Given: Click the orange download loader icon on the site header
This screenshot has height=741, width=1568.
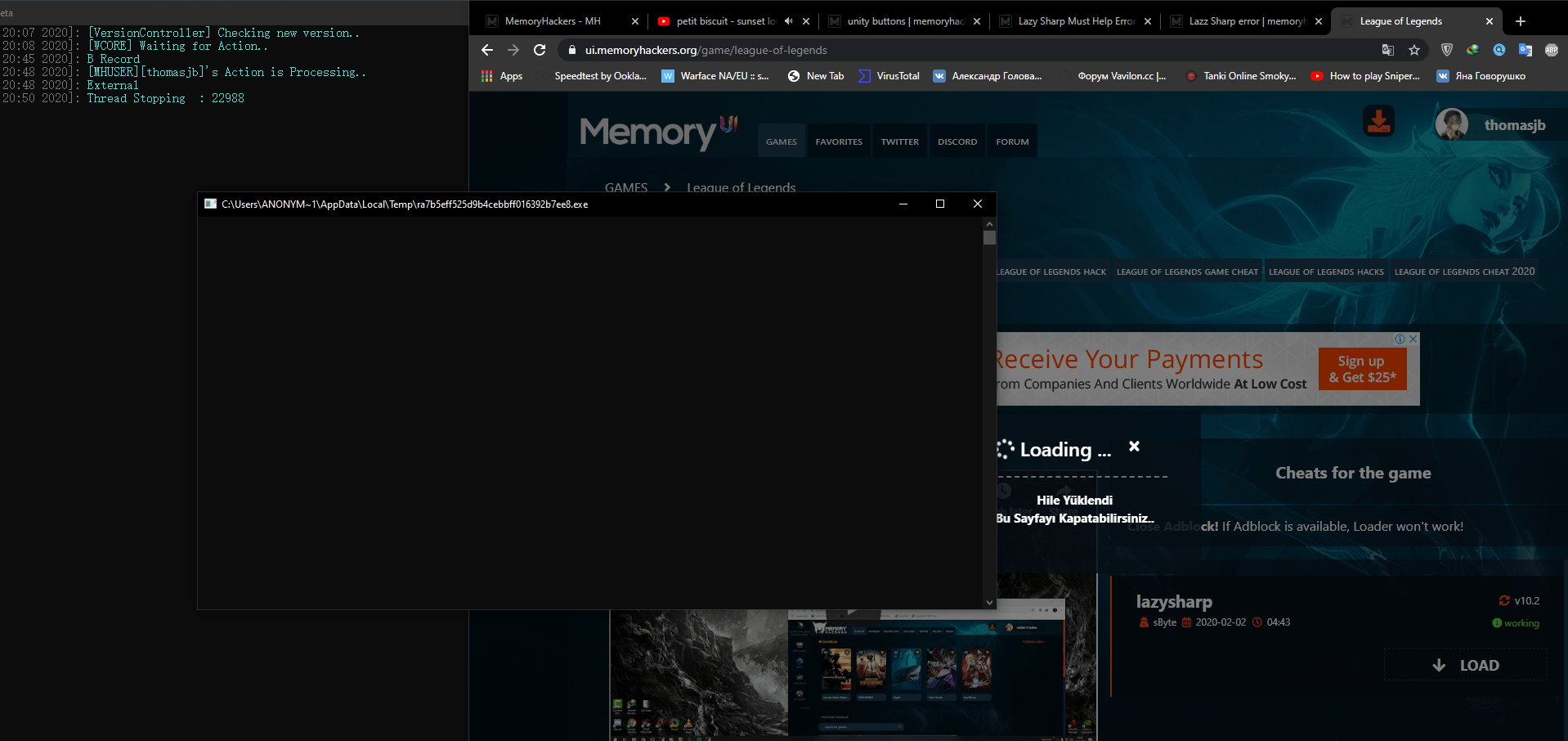Looking at the screenshot, I should pyautogui.click(x=1379, y=122).
